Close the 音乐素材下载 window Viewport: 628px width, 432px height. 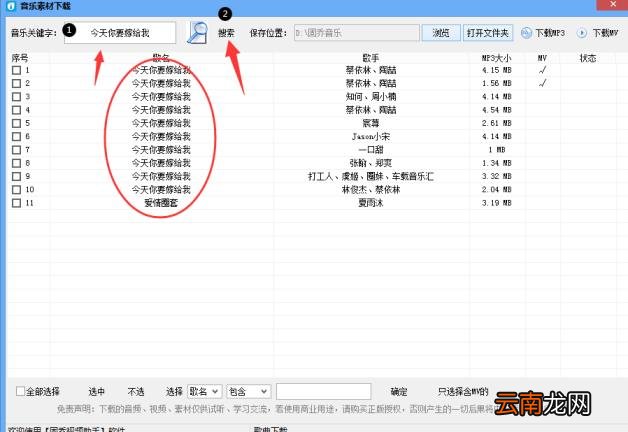(613, 4)
